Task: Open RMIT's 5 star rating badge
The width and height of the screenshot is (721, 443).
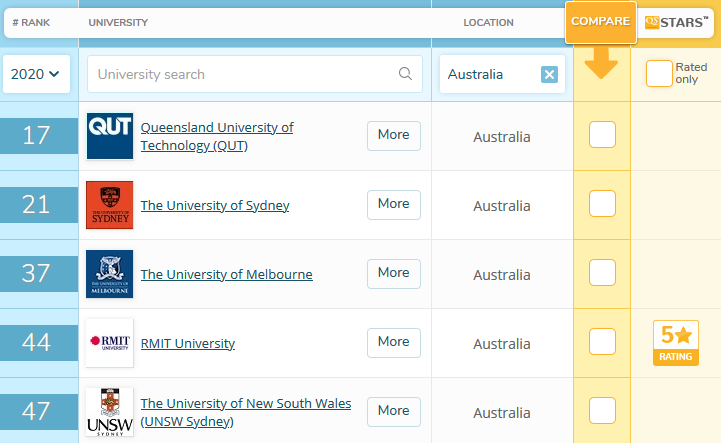Action: [x=675, y=343]
